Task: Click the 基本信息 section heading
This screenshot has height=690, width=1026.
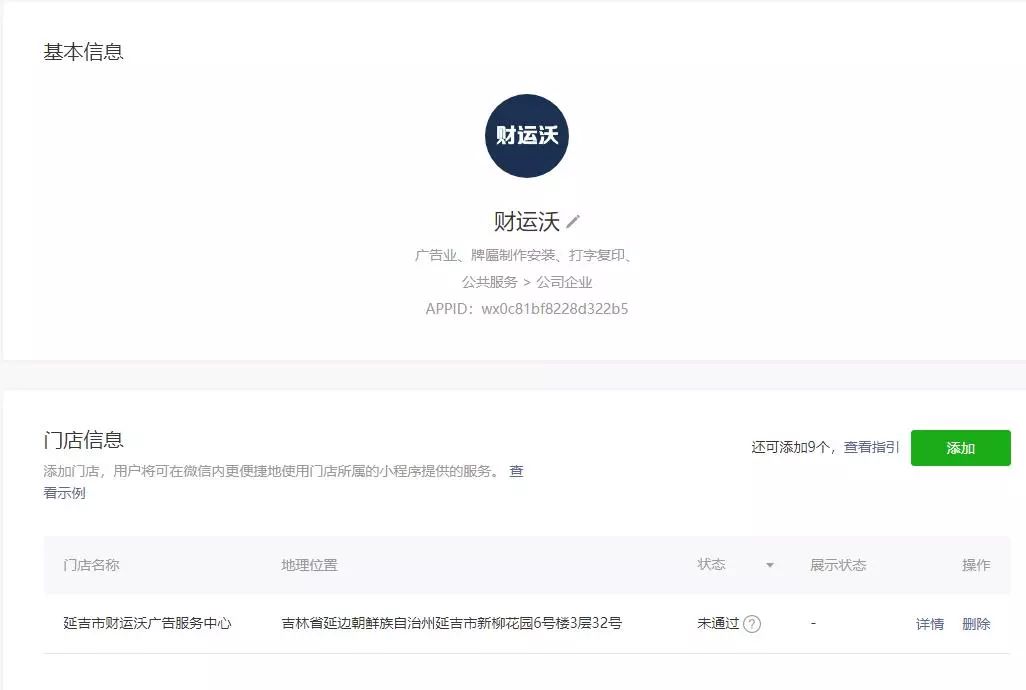Action: point(84,52)
